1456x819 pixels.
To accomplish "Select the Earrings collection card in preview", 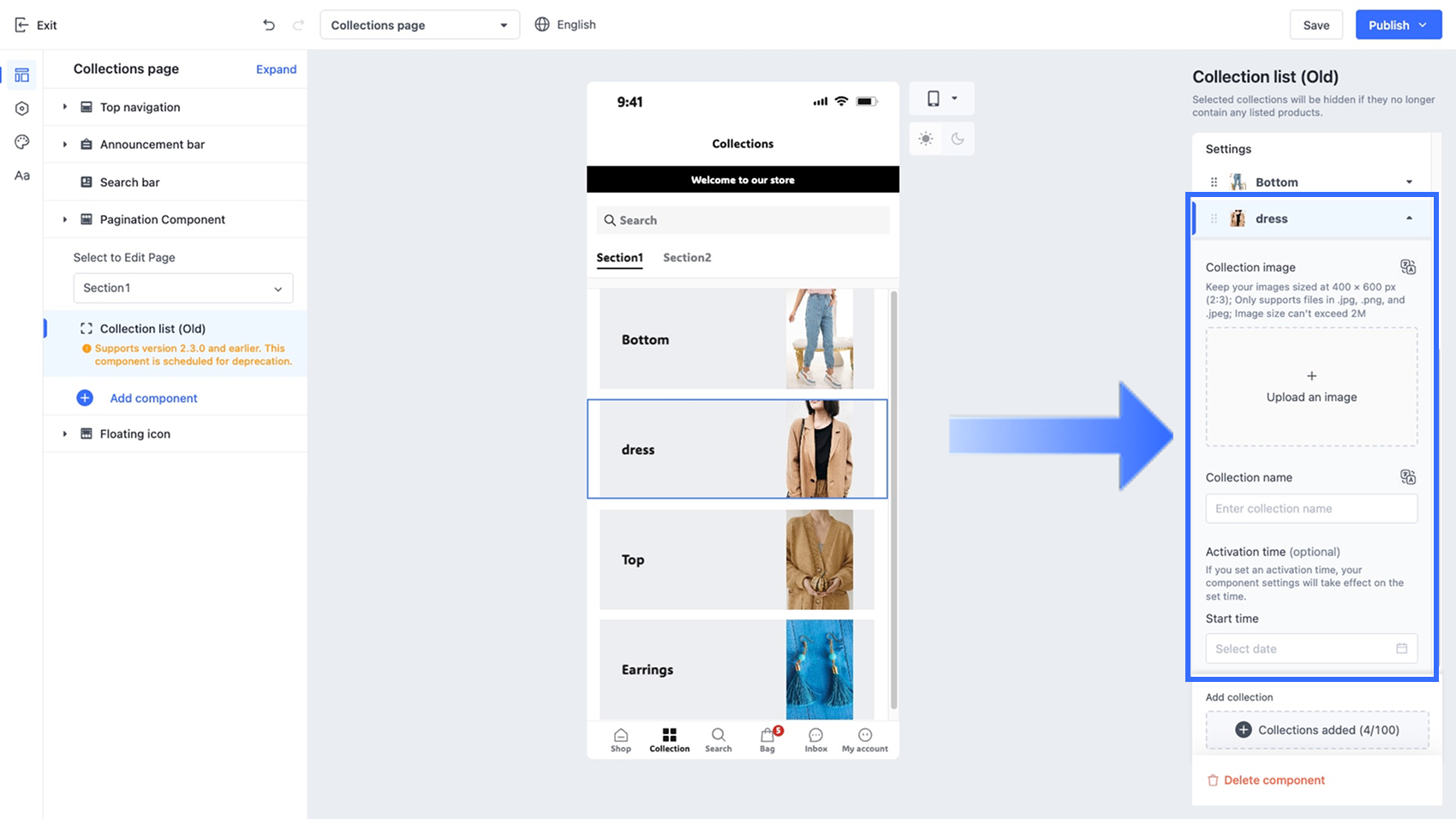I will tap(737, 670).
